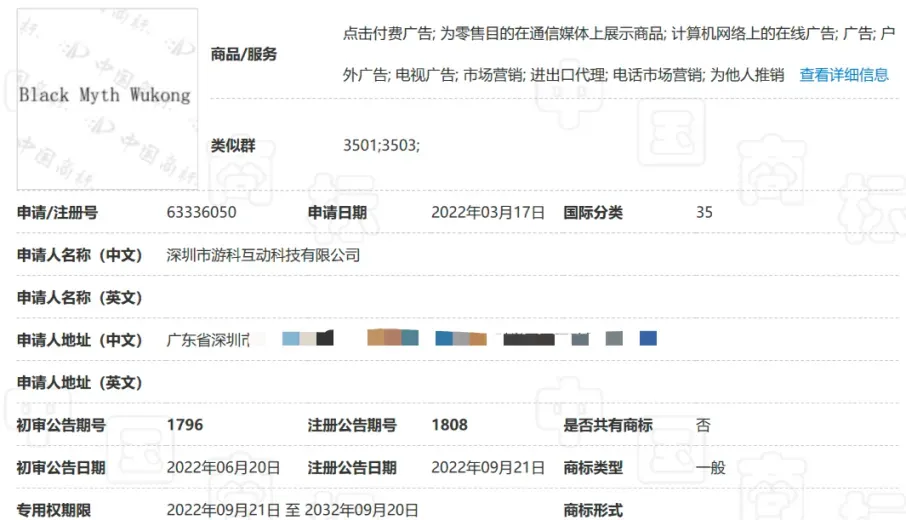Select registration announcement date 2022年09月21日
The height and width of the screenshot is (520, 906).
point(488,467)
